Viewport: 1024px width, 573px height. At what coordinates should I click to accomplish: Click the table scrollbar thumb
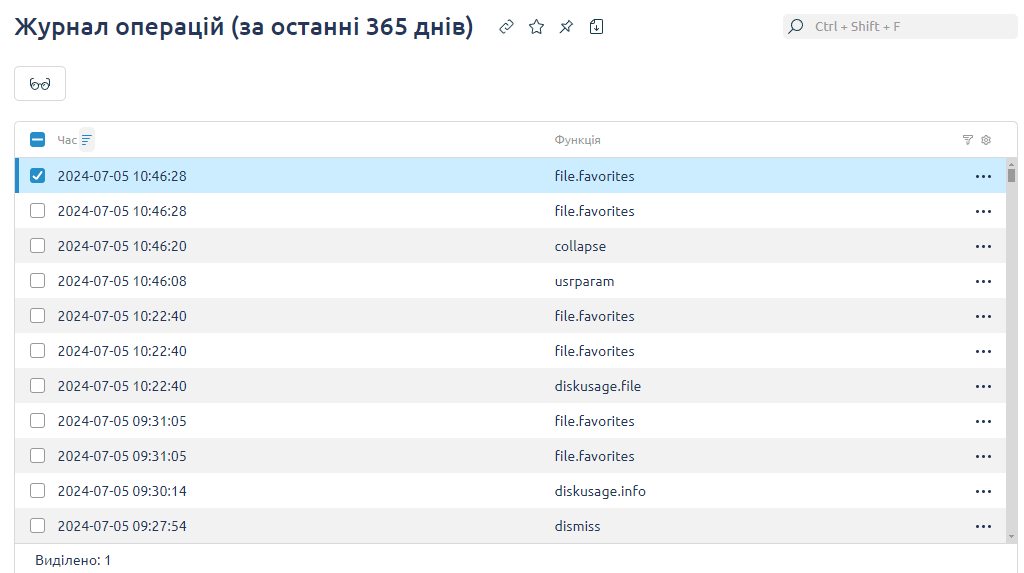[1012, 175]
